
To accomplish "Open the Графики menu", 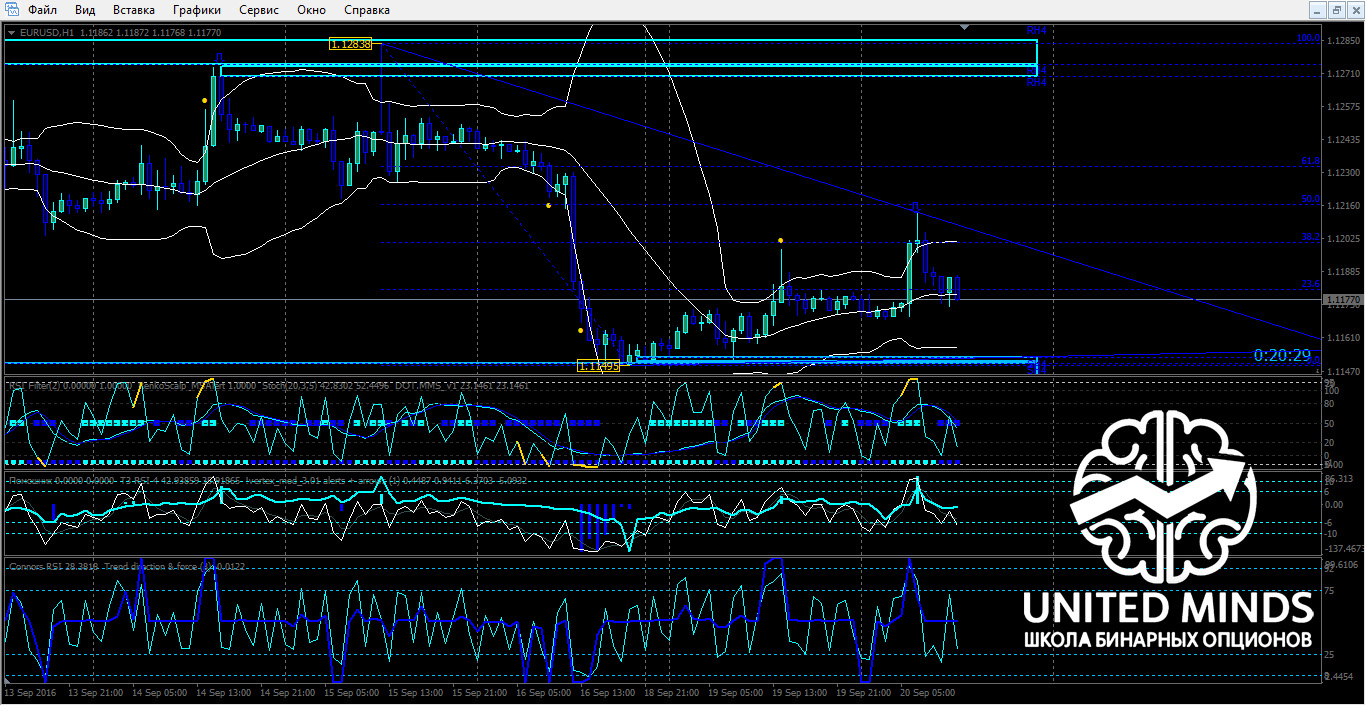I will 197,10.
